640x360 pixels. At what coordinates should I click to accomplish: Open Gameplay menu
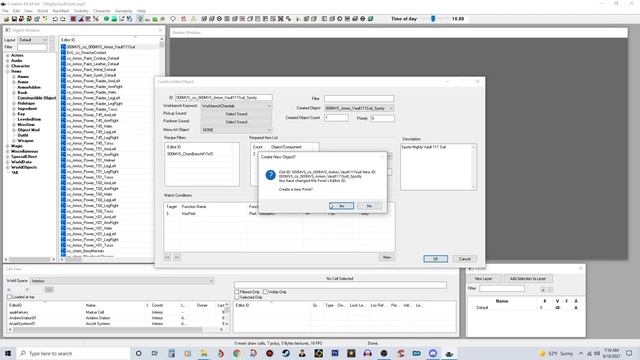(x=124, y=11)
